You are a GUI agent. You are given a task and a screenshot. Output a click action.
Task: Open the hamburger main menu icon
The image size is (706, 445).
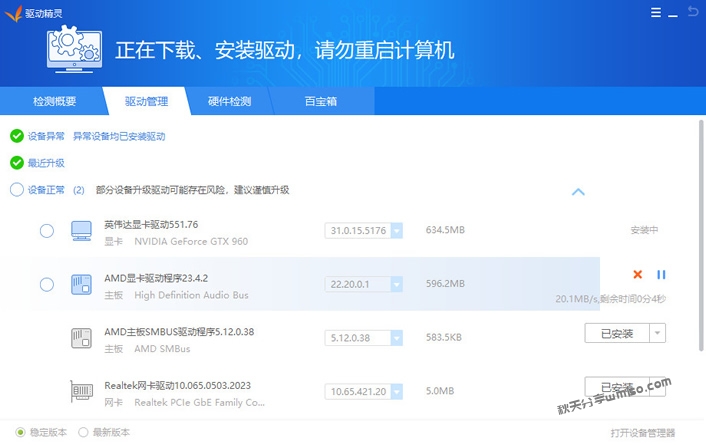click(x=656, y=12)
